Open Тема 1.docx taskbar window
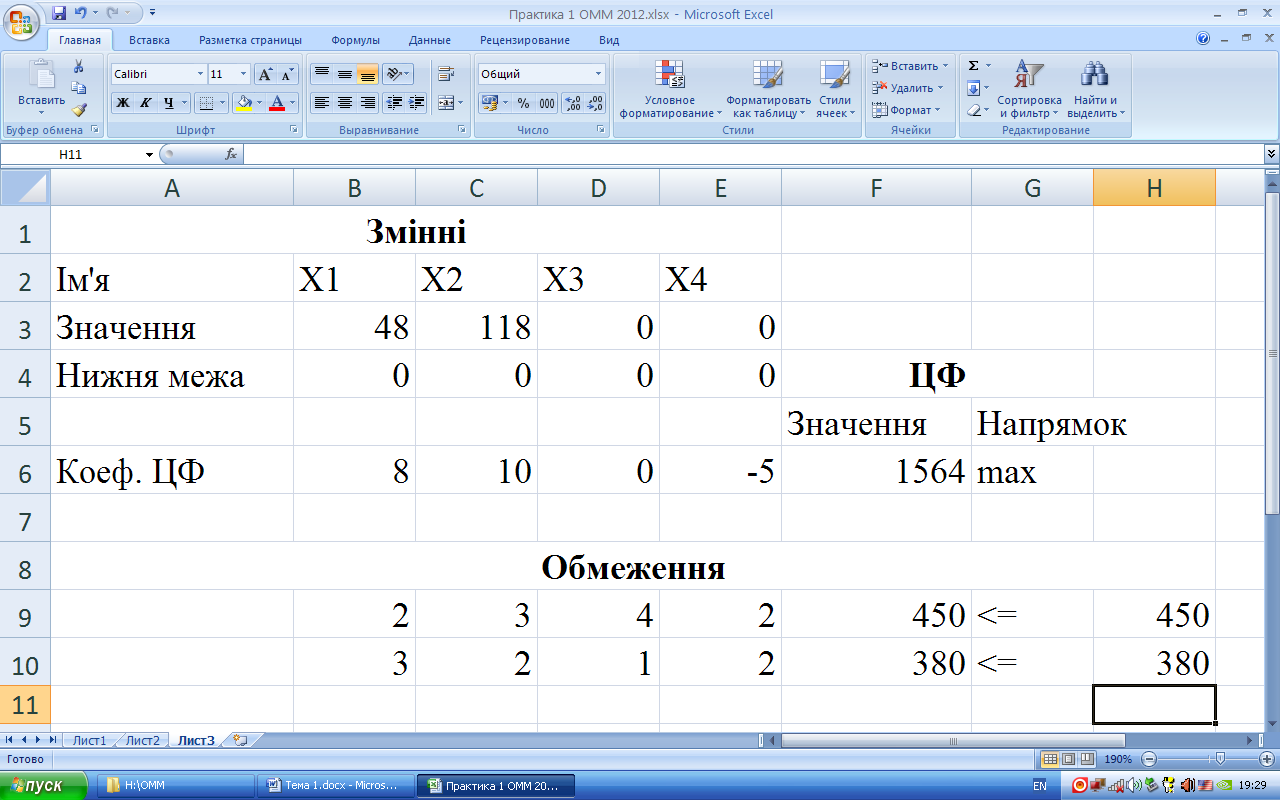Image resolution: width=1280 pixels, height=800 pixels. [x=335, y=786]
